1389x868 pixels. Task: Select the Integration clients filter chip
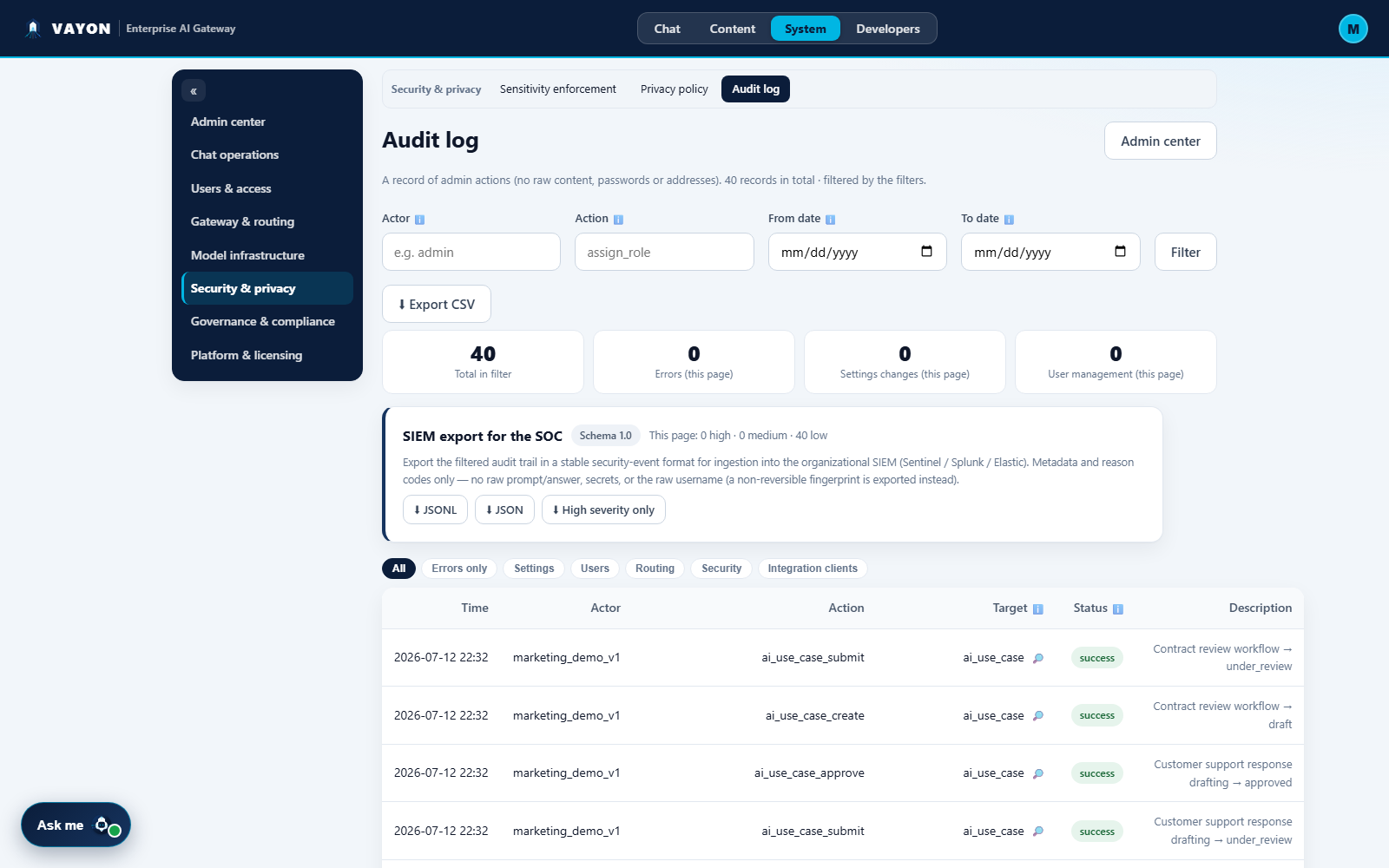[x=812, y=569]
